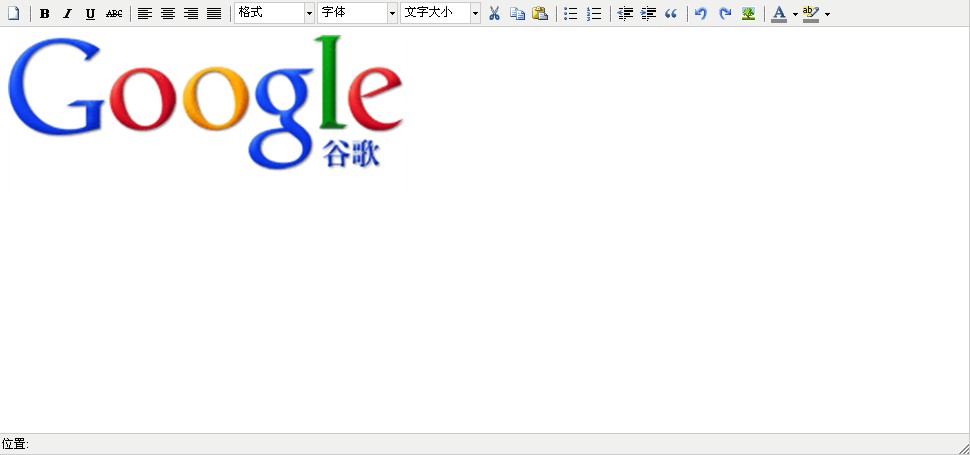Image resolution: width=970 pixels, height=455 pixels.
Task: Toggle Bold formatting
Action: click(45, 13)
